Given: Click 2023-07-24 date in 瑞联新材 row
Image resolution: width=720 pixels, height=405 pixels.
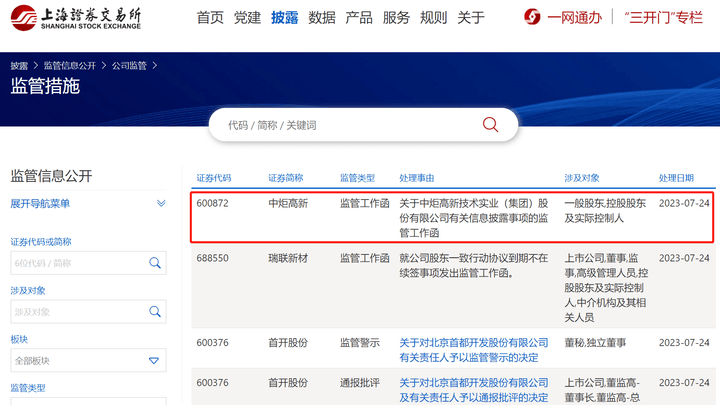Looking at the screenshot, I should coord(684,258).
